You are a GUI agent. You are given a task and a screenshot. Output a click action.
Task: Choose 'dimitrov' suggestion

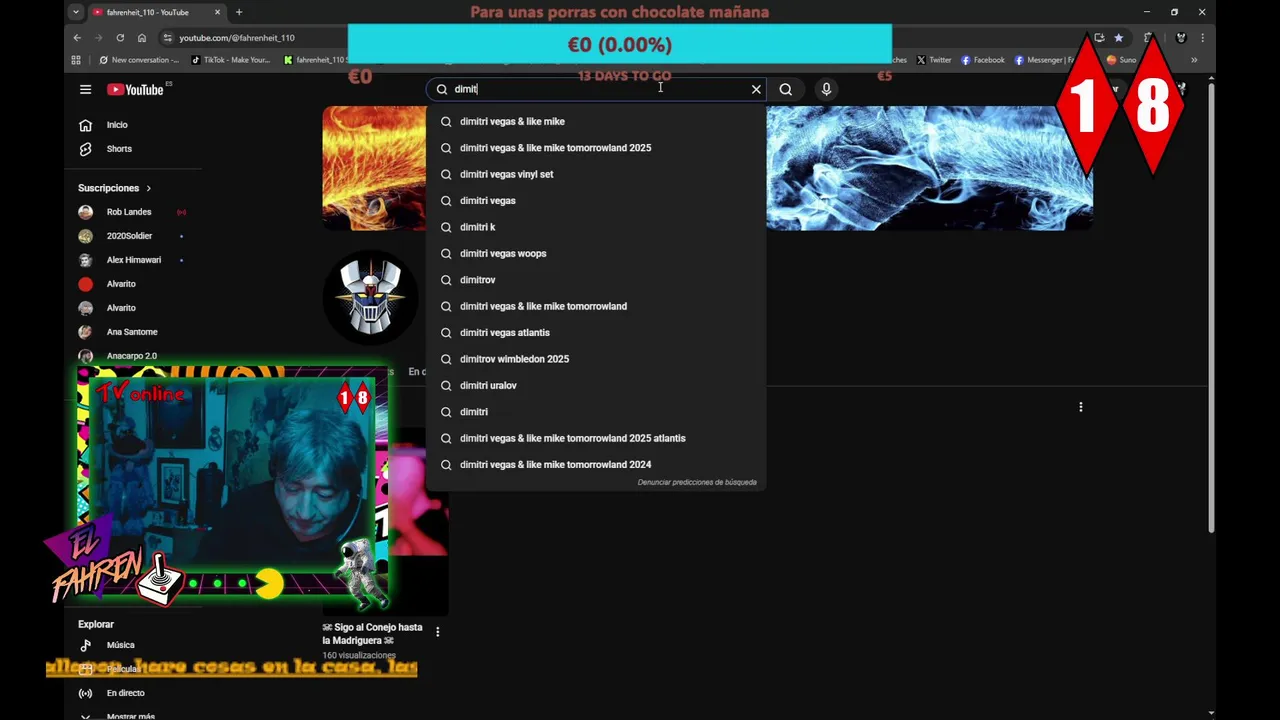[x=596, y=280]
